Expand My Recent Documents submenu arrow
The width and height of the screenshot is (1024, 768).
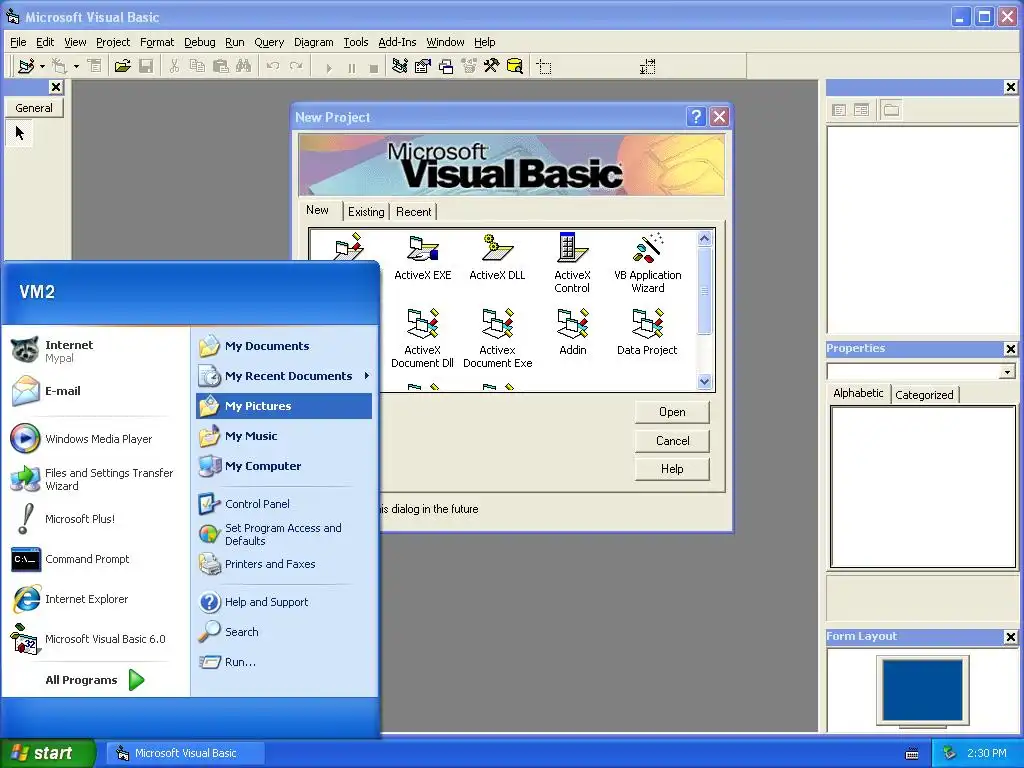367,376
